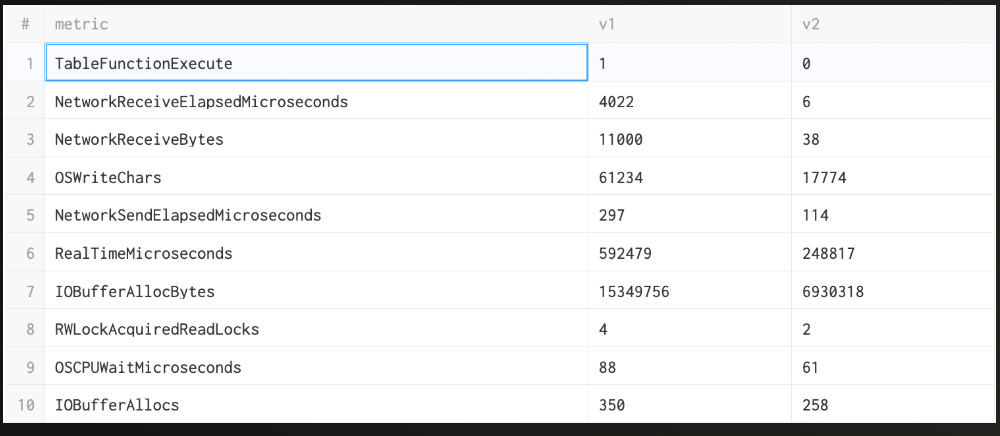
Task: Click the v2 column header
Action: pos(894,23)
